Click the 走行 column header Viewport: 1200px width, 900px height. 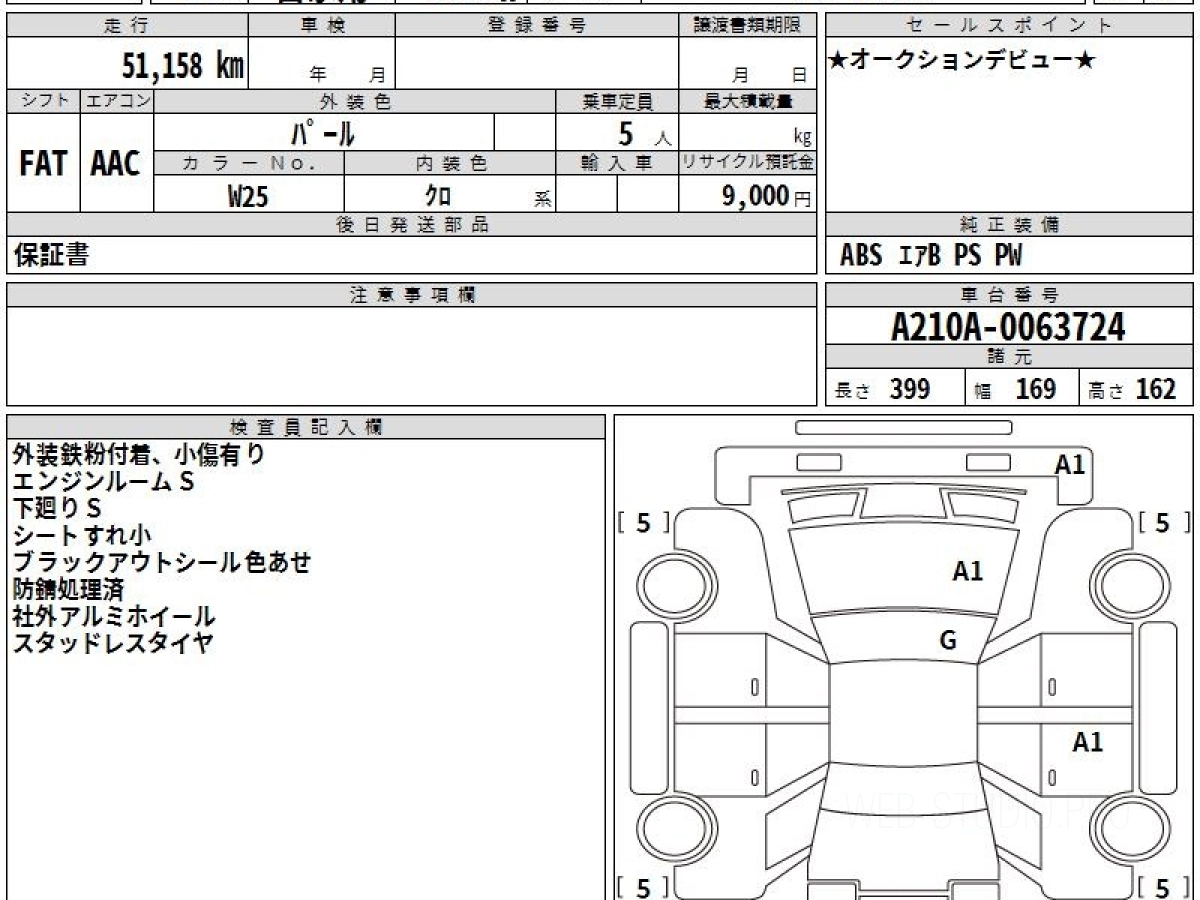[x=127, y=26]
